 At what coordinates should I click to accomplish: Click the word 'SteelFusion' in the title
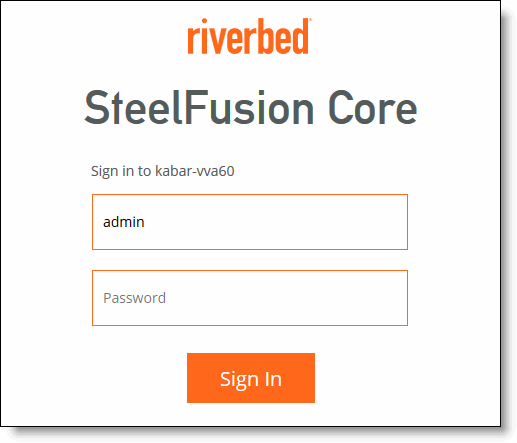(199, 108)
